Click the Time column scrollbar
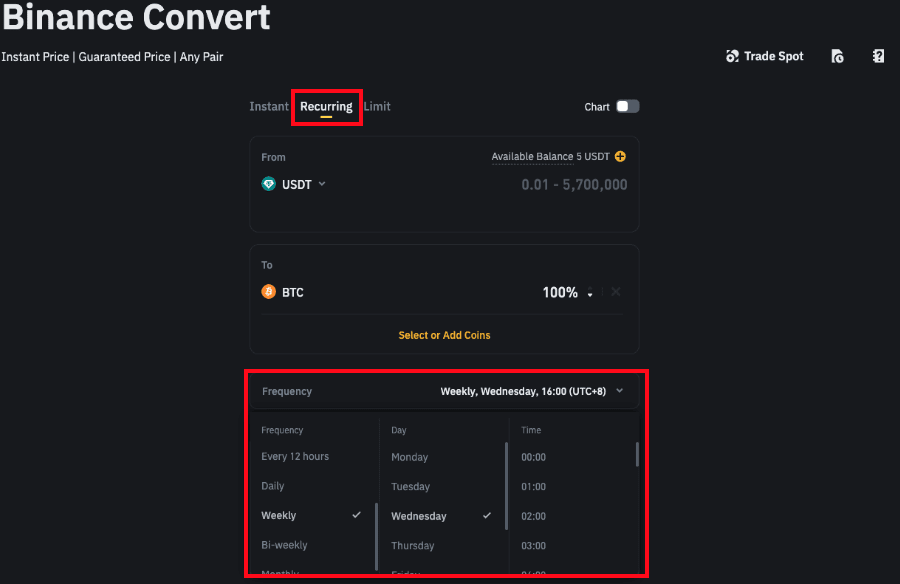The height and width of the screenshot is (584, 900). click(637, 455)
